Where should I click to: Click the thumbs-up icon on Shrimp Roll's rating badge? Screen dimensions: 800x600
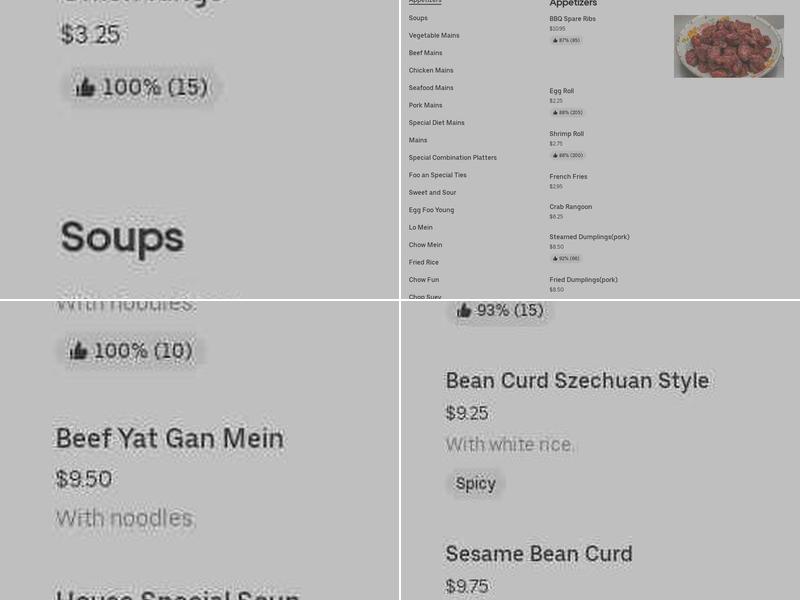[556, 155]
